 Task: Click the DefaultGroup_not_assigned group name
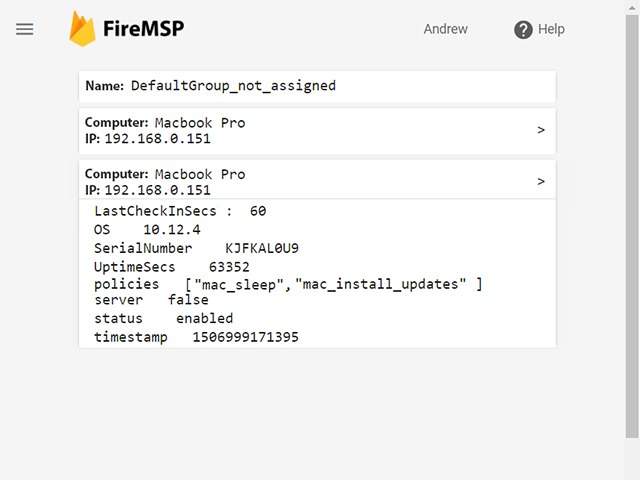233,86
